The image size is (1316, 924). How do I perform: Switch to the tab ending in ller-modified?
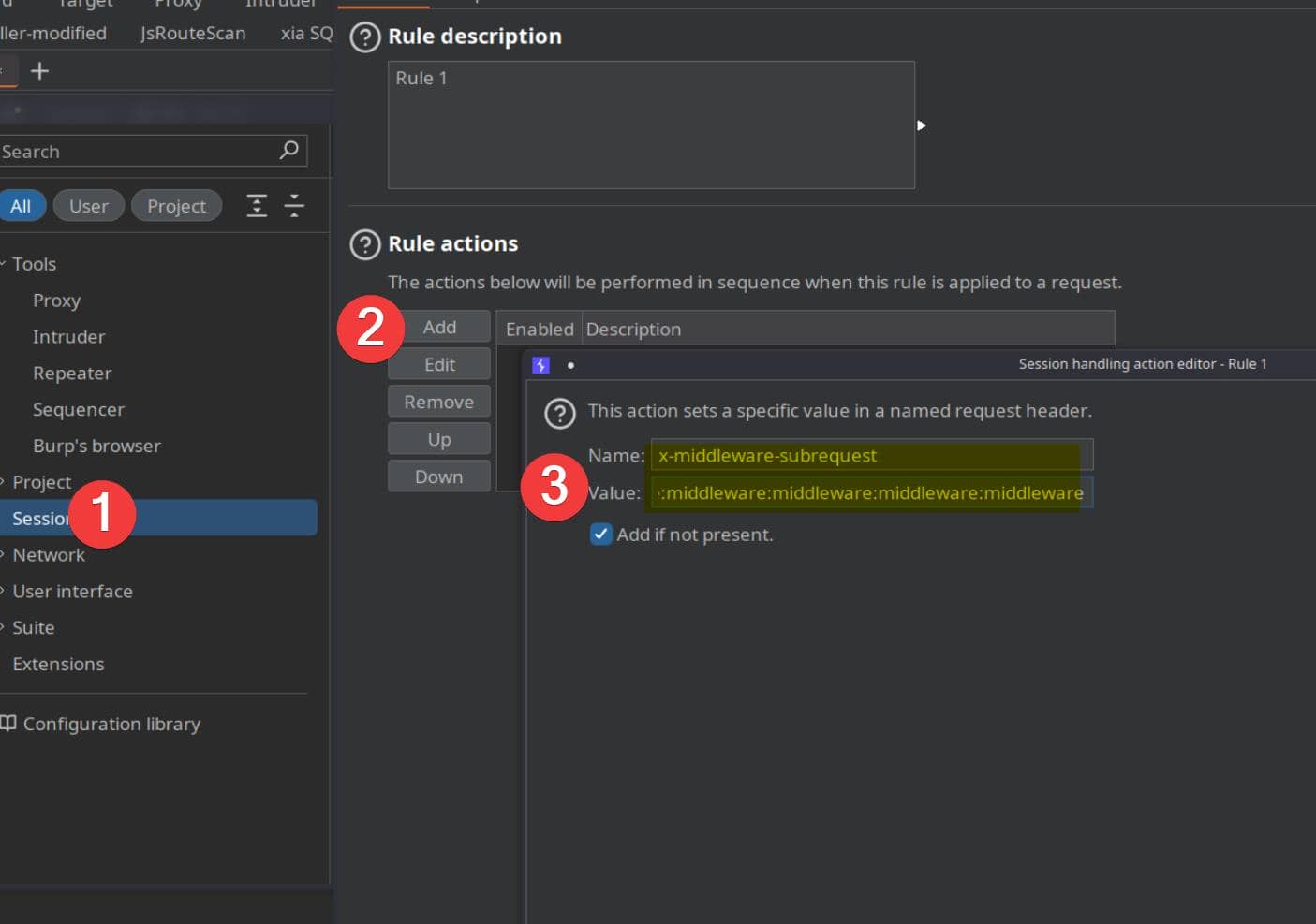click(x=53, y=34)
